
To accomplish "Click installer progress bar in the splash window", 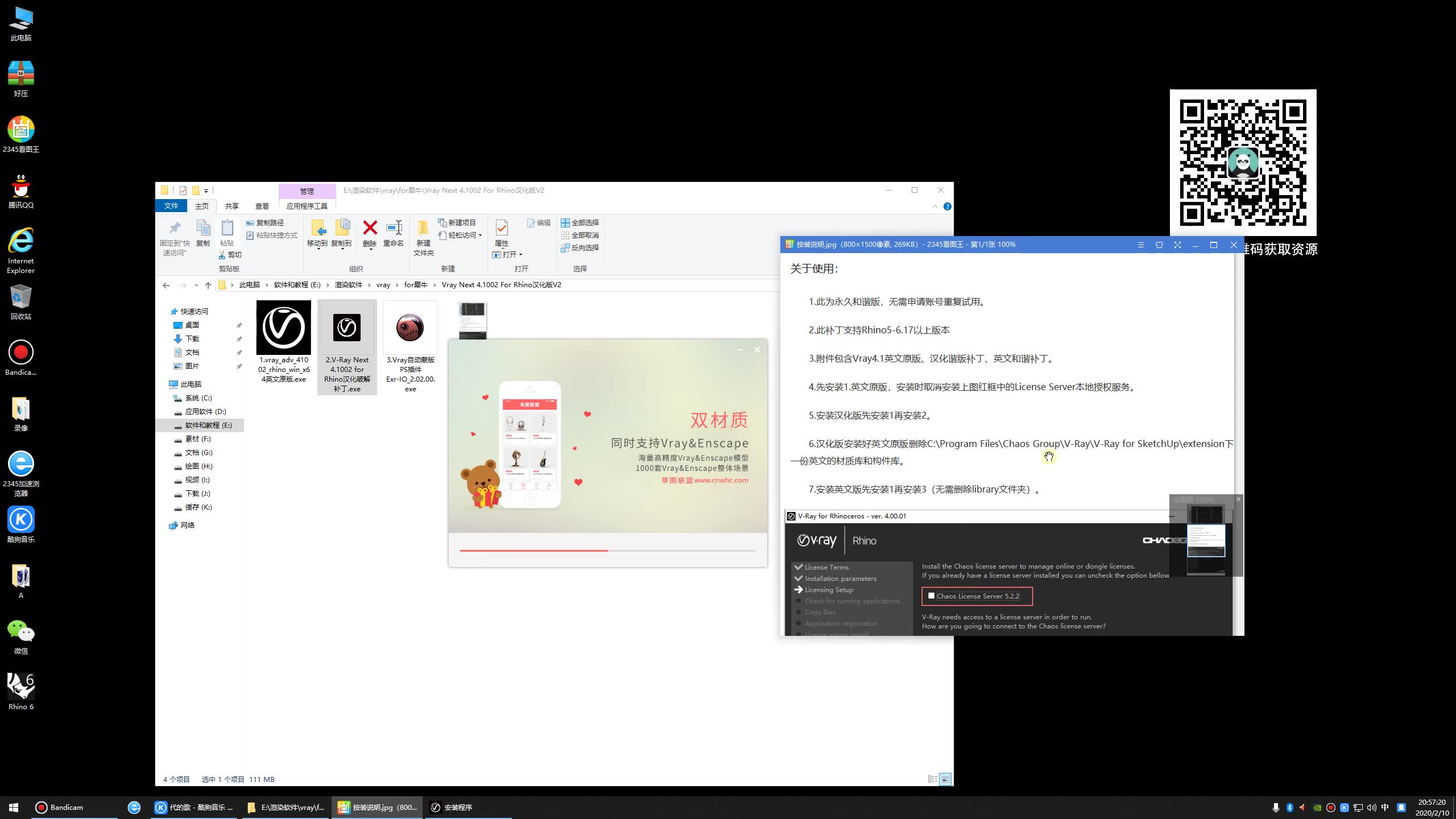I will 607,551.
